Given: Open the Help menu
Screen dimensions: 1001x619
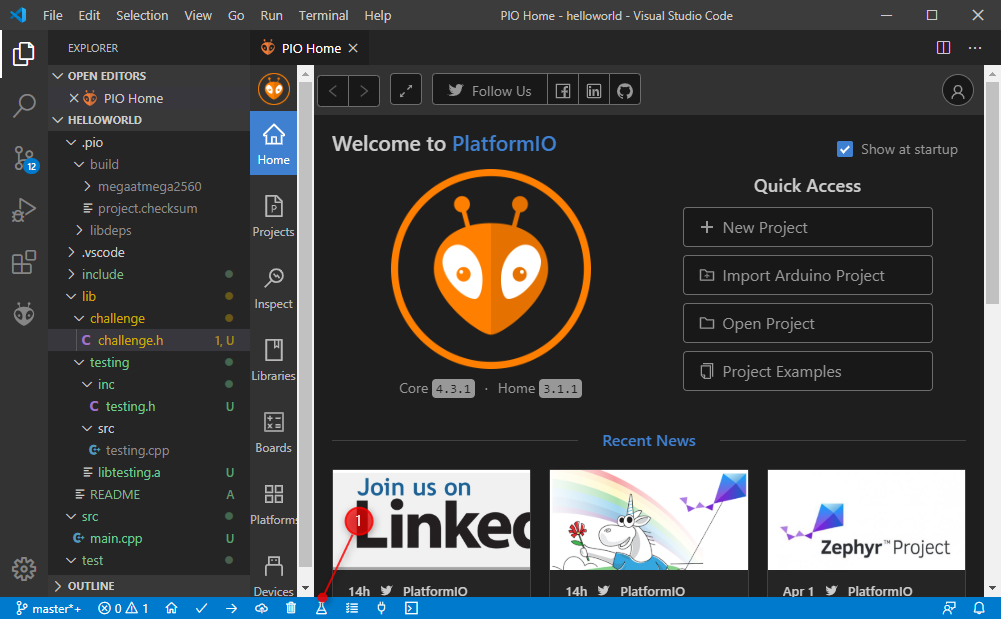Looking at the screenshot, I should point(377,15).
